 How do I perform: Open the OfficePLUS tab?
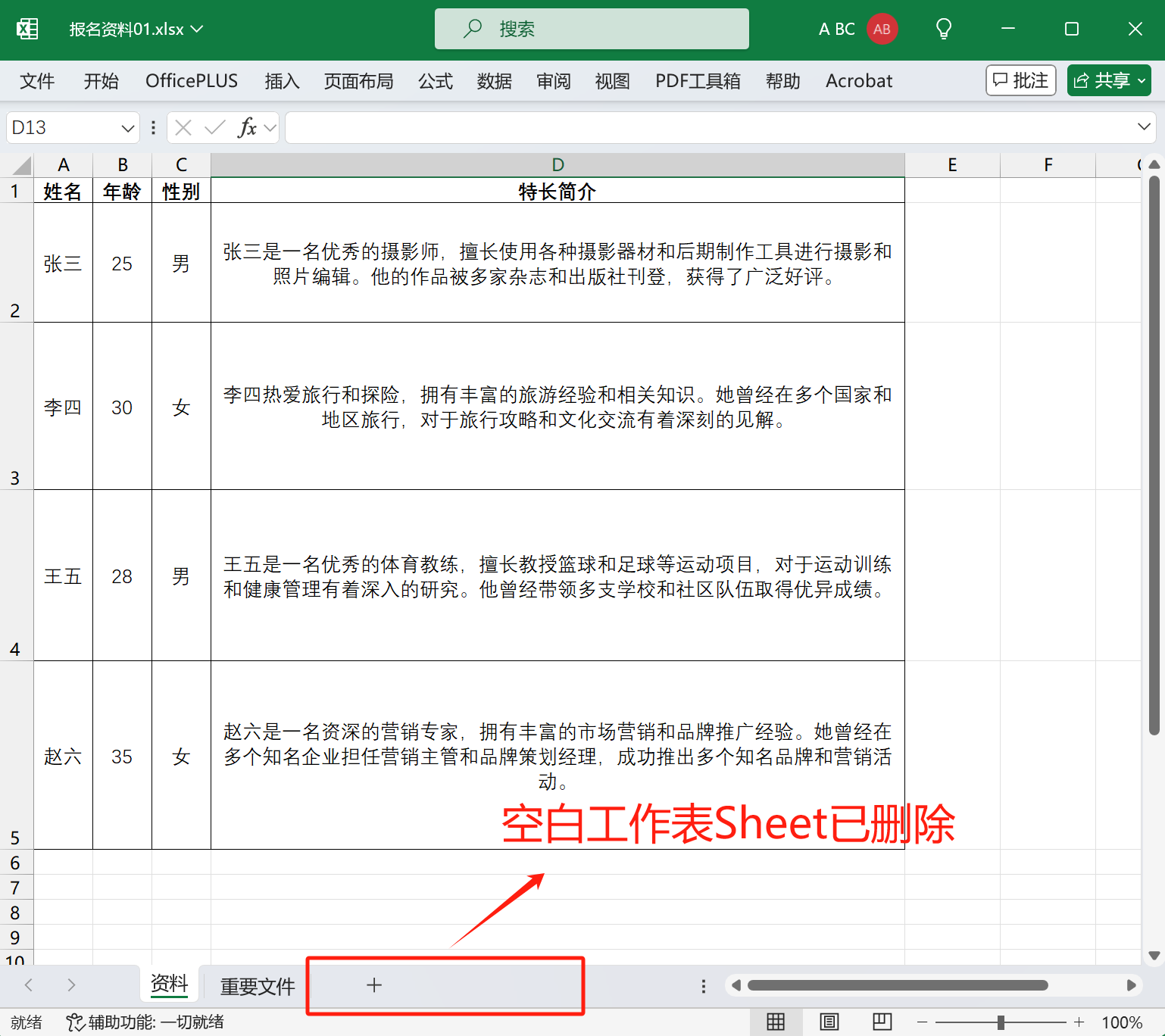(x=192, y=81)
